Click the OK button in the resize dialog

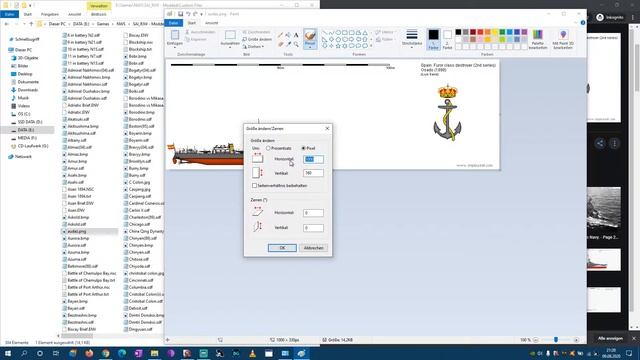coord(282,248)
